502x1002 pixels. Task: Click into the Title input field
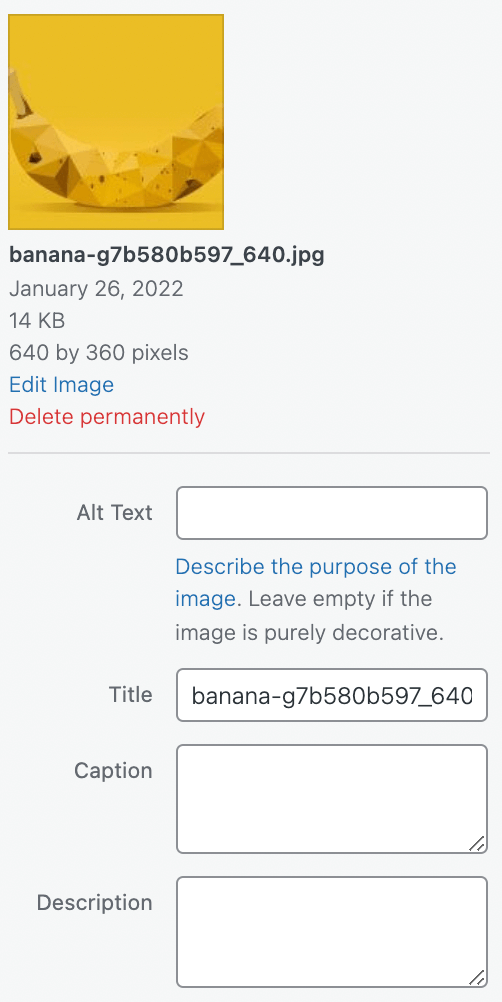click(332, 695)
